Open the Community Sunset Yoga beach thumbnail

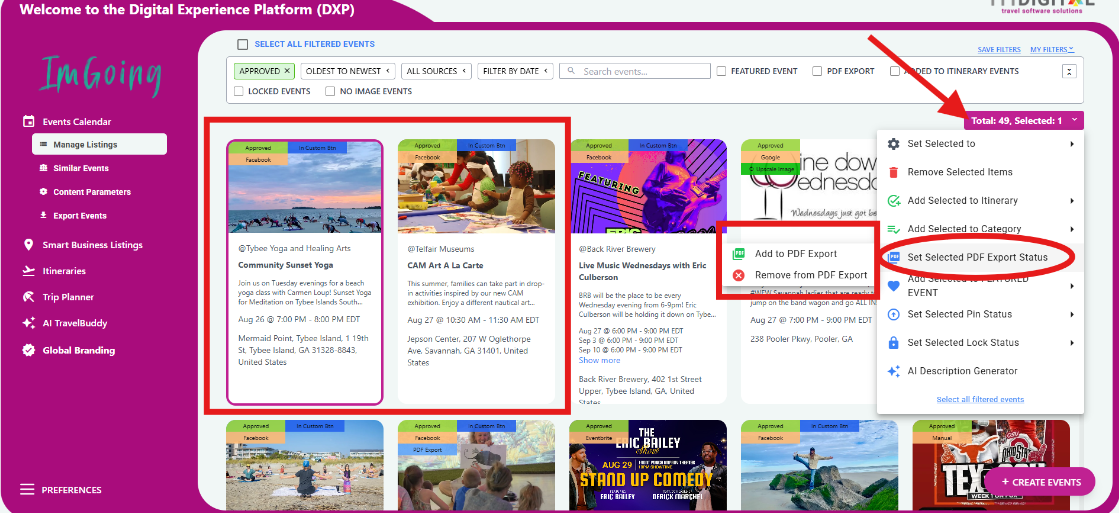(305, 186)
